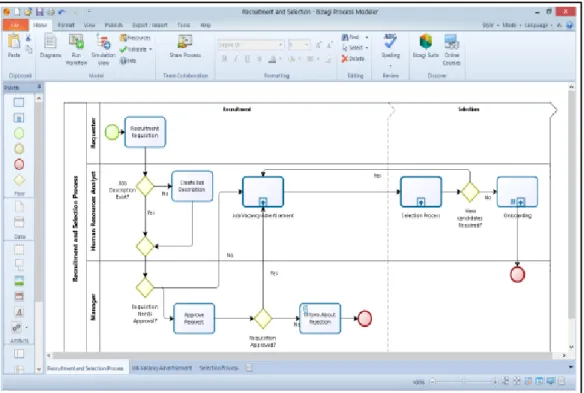Viewport: 584px width, 393px height.
Task: Open the Style dropdown at top right
Action: tap(490, 25)
